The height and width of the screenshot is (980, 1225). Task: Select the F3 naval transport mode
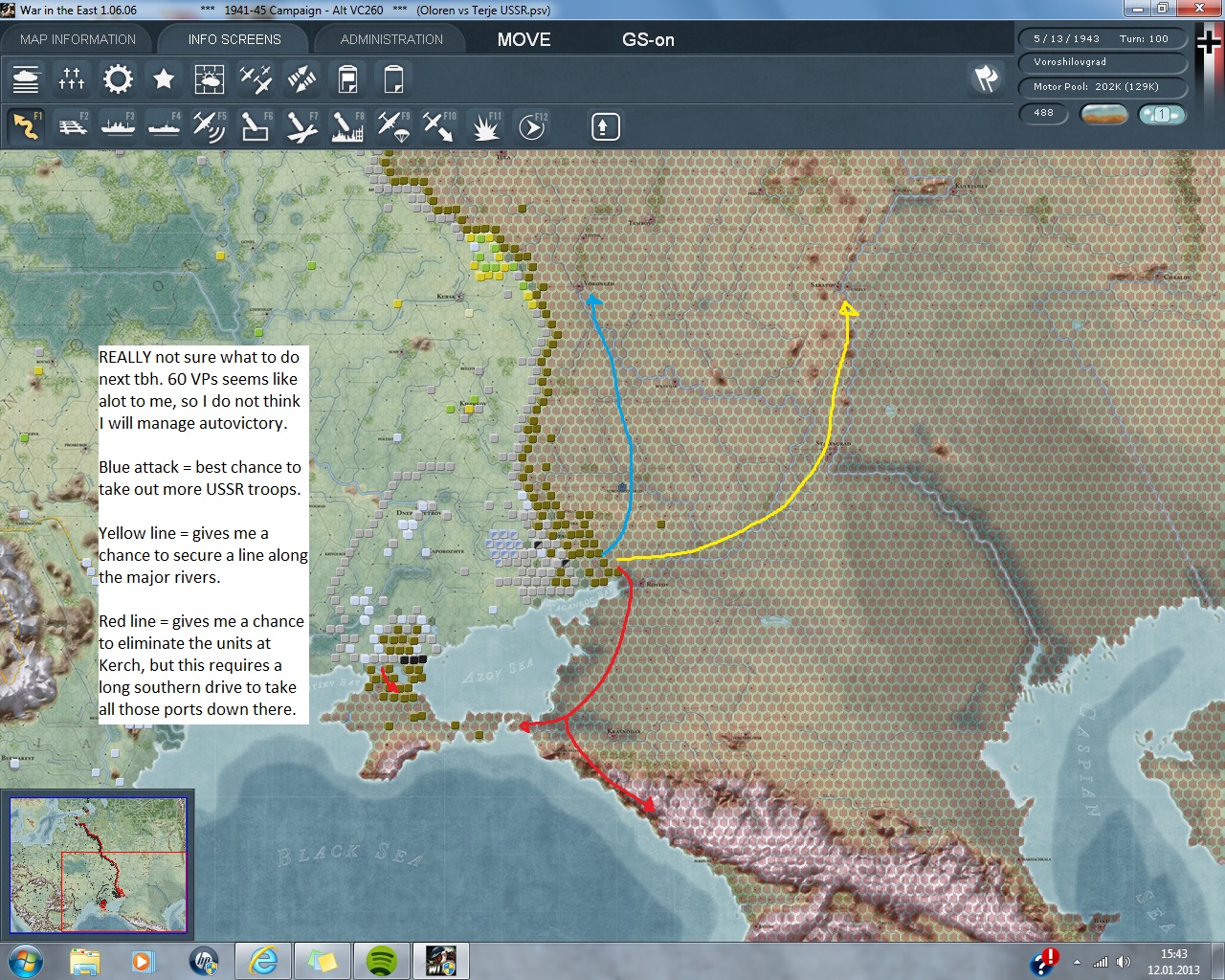[x=119, y=126]
